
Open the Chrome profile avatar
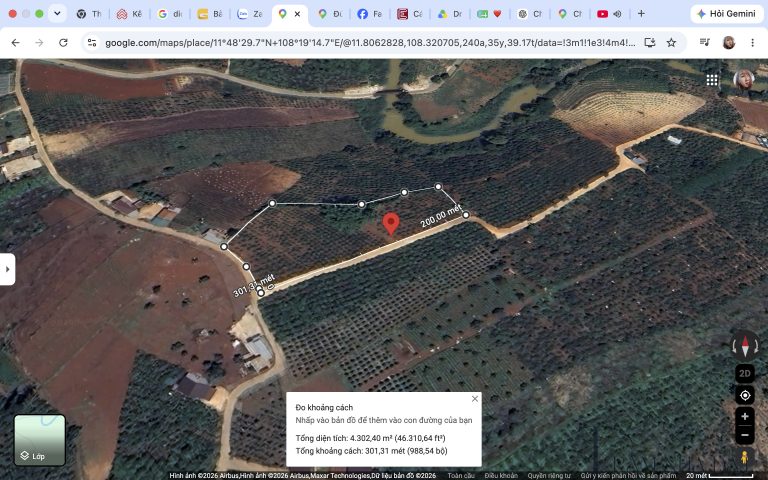(729, 43)
